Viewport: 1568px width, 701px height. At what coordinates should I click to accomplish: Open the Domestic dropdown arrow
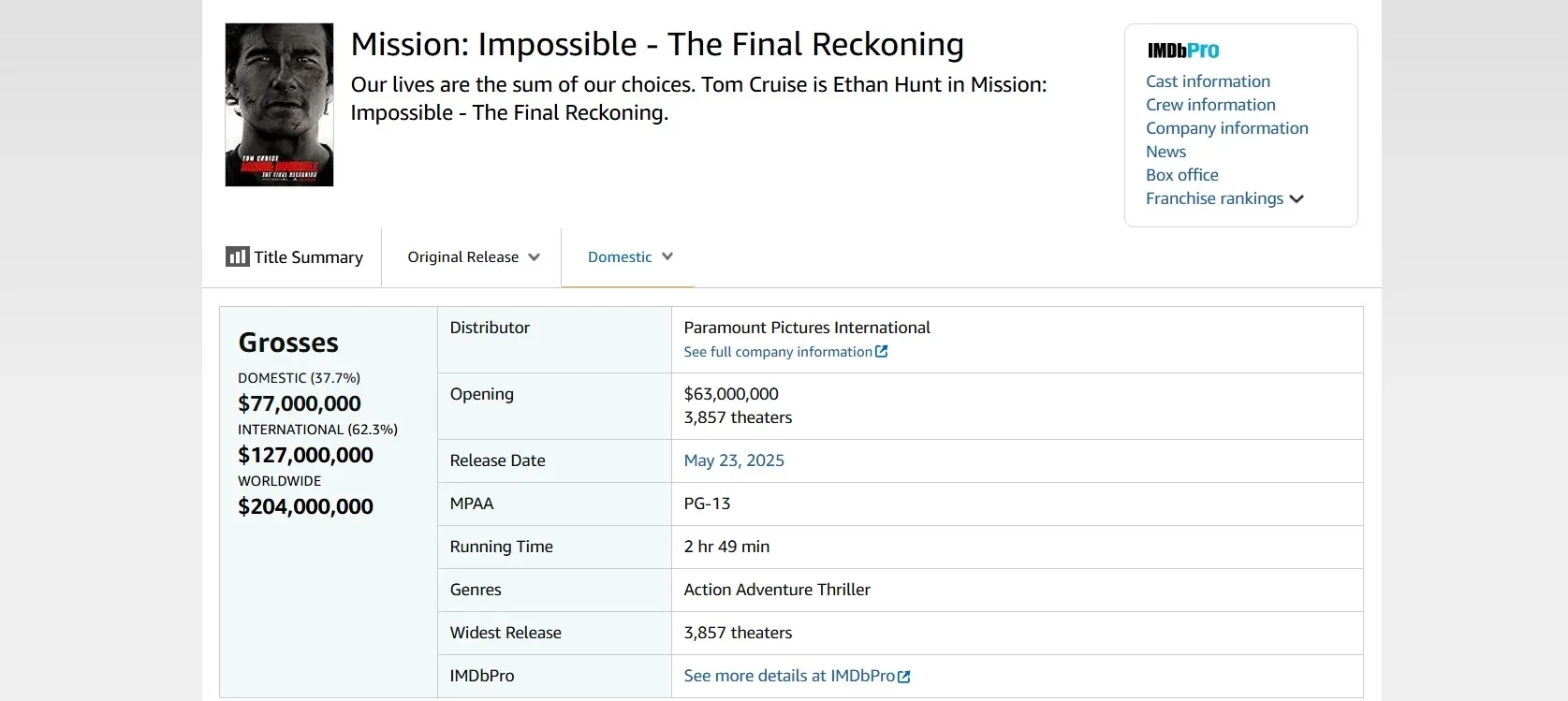coord(667,256)
